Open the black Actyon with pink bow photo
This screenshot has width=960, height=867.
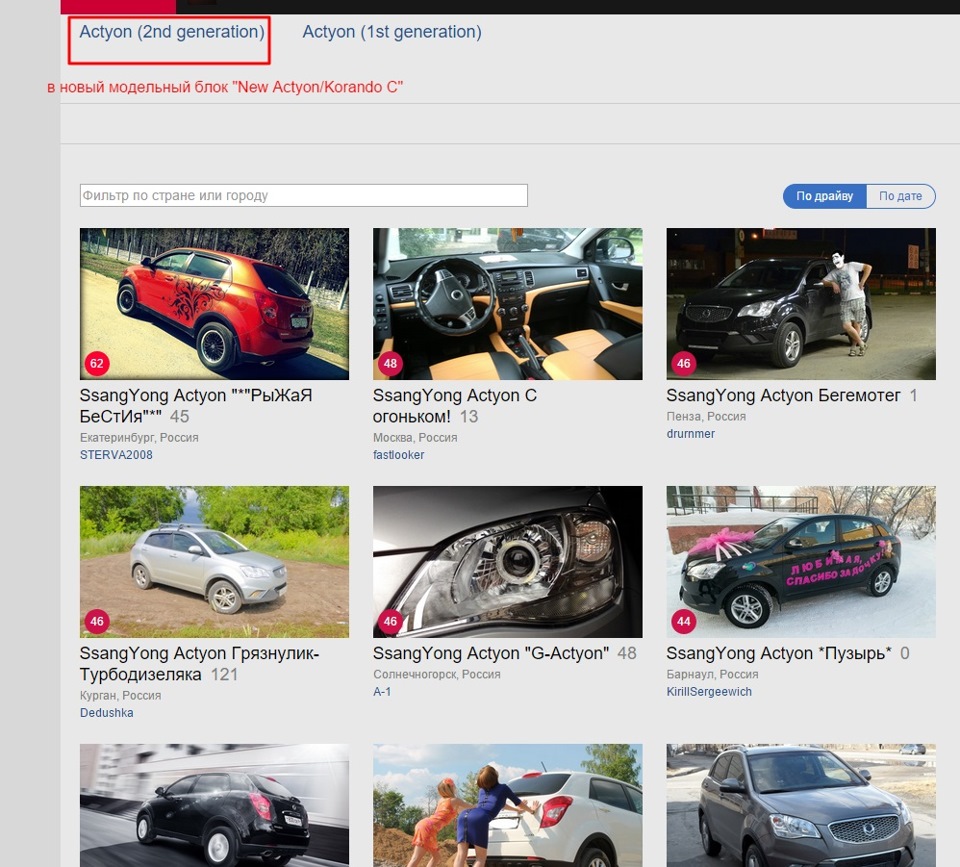[x=801, y=561]
